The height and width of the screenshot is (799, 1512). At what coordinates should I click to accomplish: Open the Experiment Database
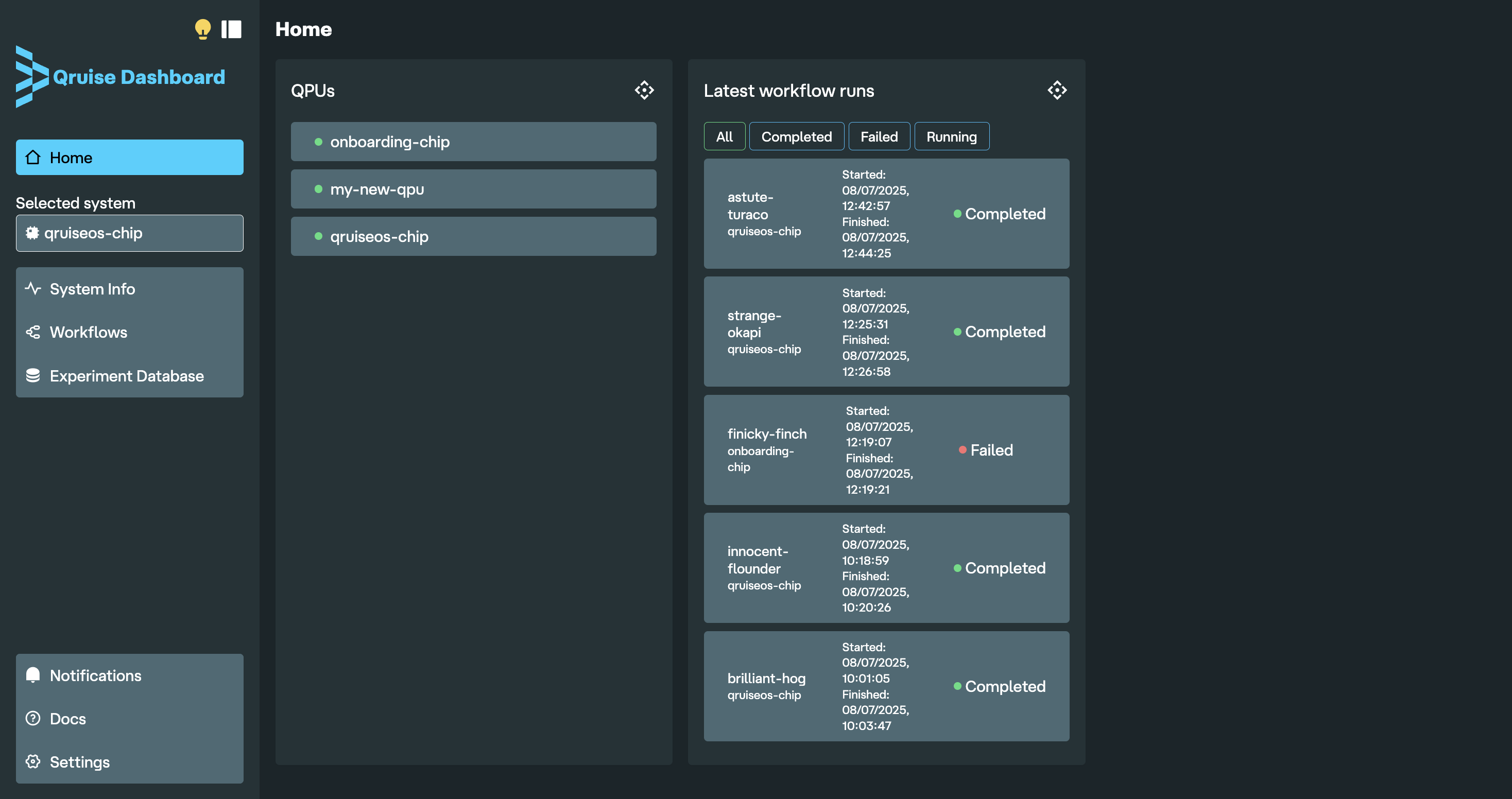pyautogui.click(x=126, y=375)
